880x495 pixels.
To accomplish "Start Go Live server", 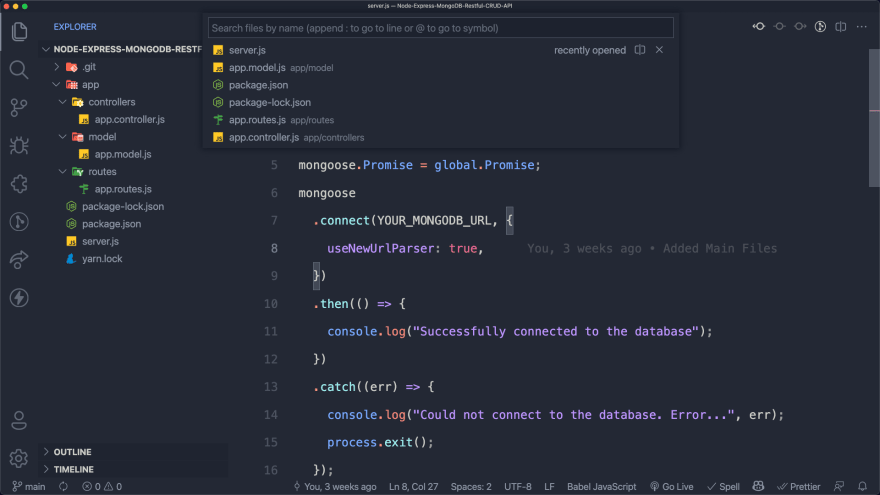I will (x=671, y=487).
